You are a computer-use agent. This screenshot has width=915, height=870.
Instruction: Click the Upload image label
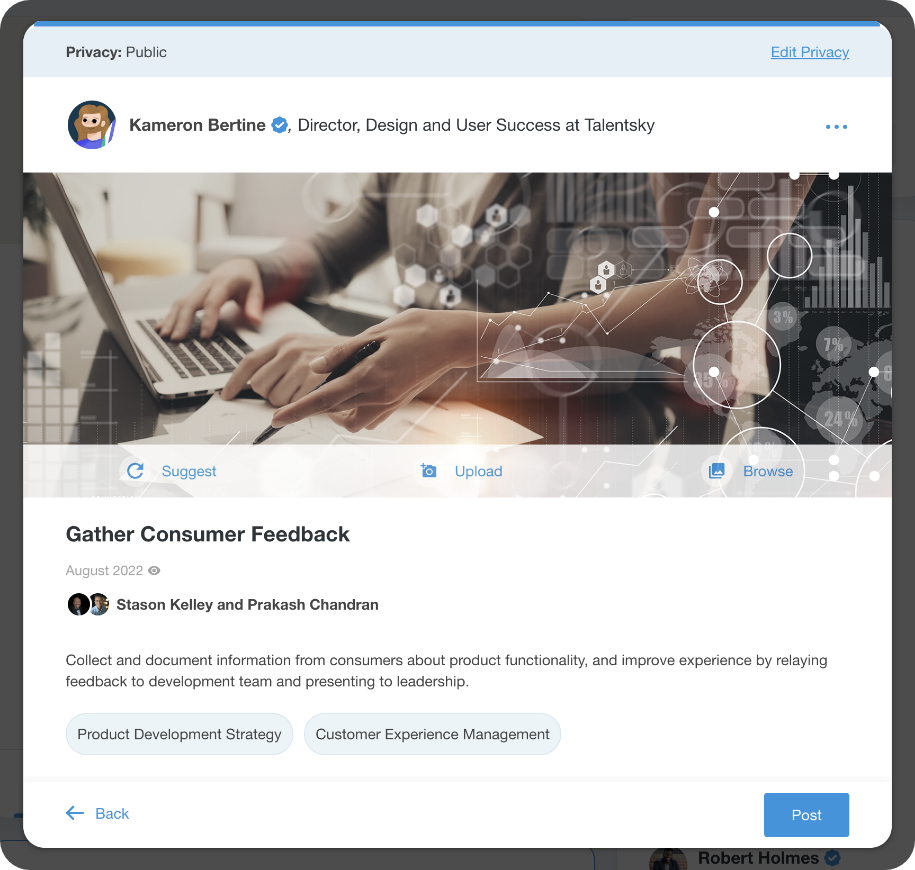click(479, 471)
